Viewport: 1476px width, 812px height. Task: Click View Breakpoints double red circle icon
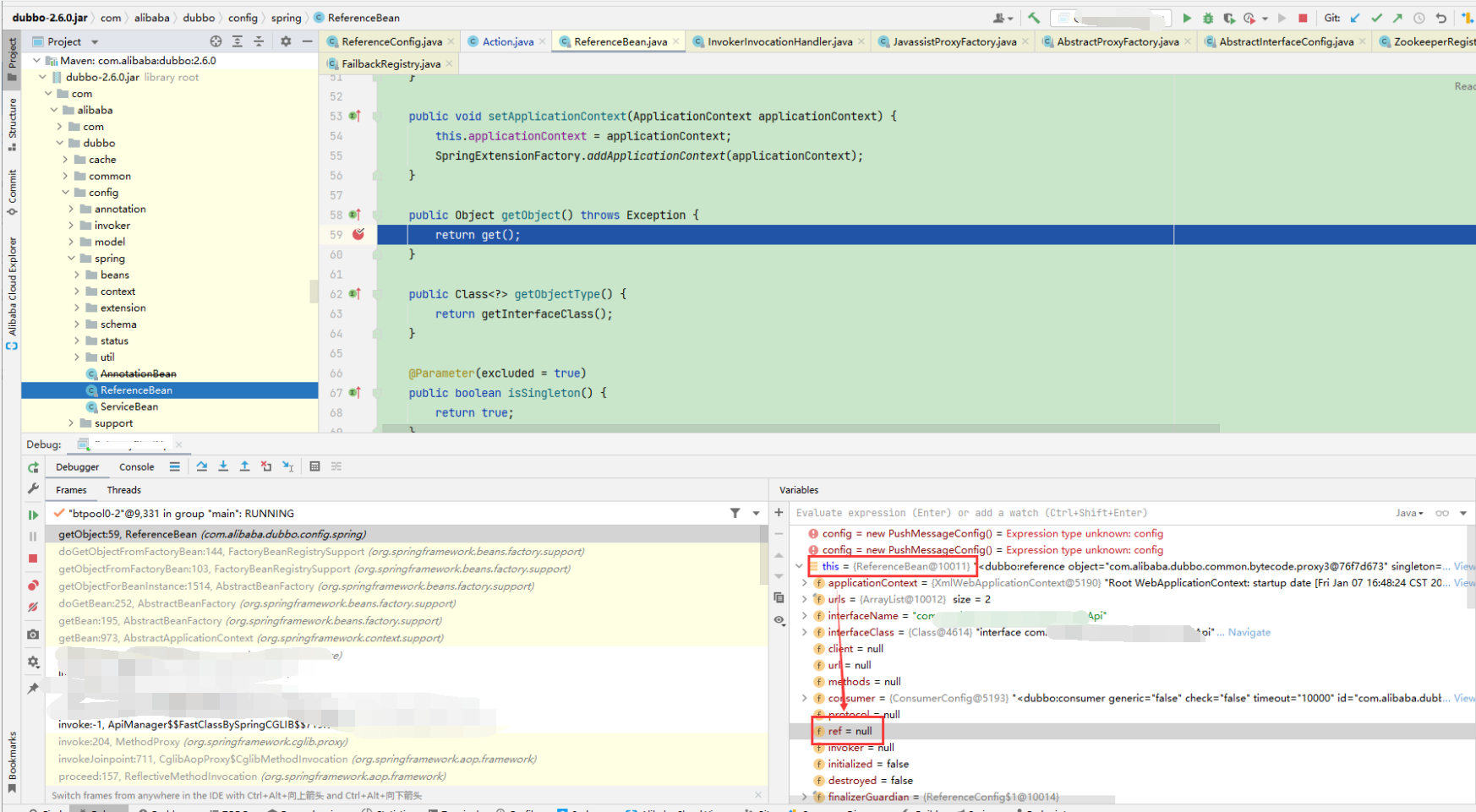point(33,586)
